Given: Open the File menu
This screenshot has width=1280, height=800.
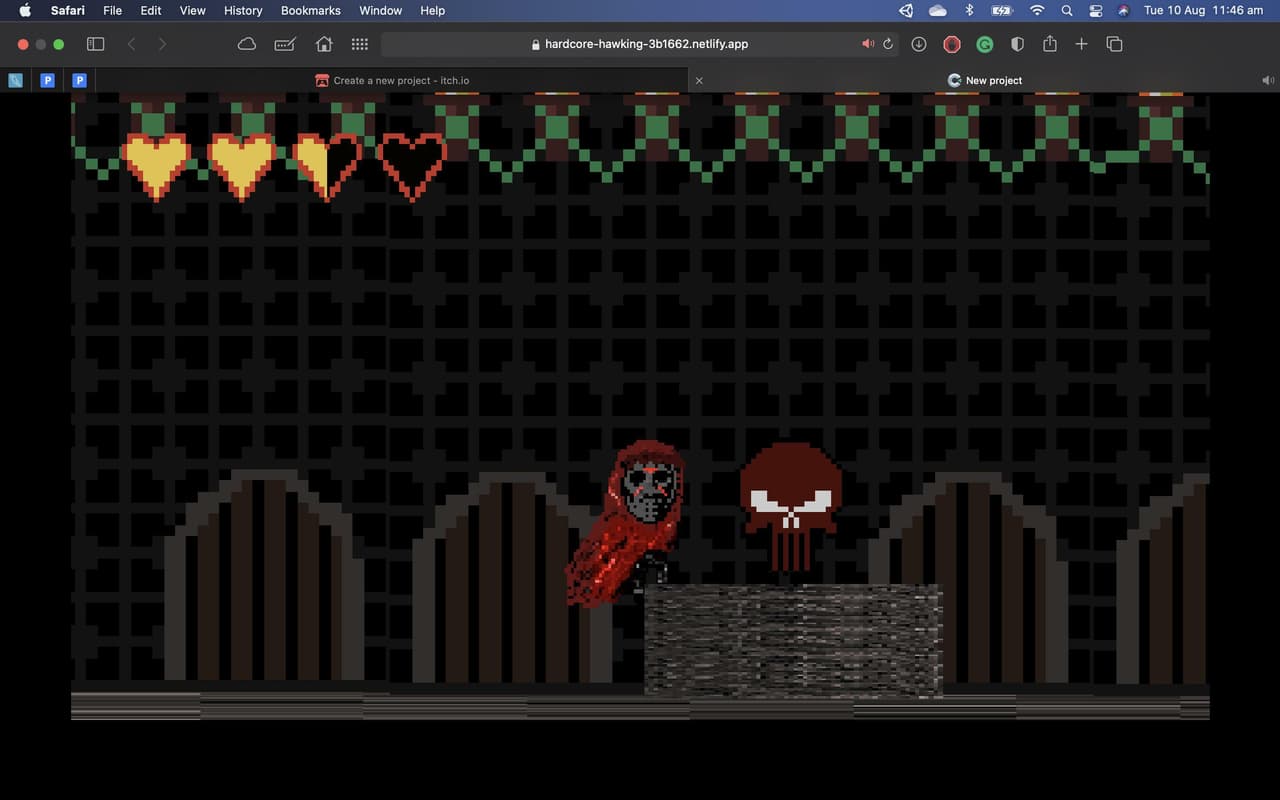Looking at the screenshot, I should (112, 10).
